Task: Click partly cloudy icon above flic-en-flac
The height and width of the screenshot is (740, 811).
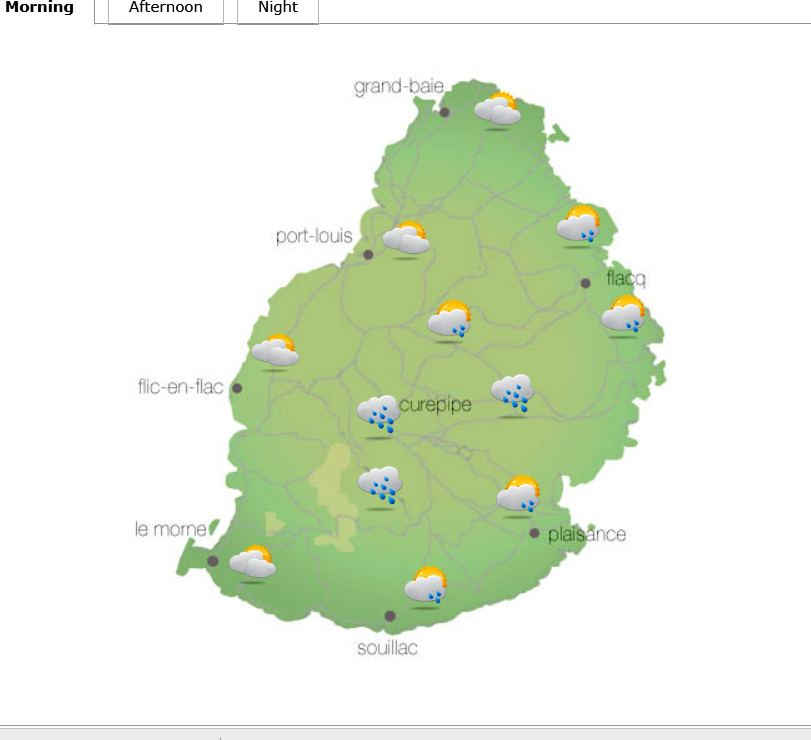Action: coord(274,350)
